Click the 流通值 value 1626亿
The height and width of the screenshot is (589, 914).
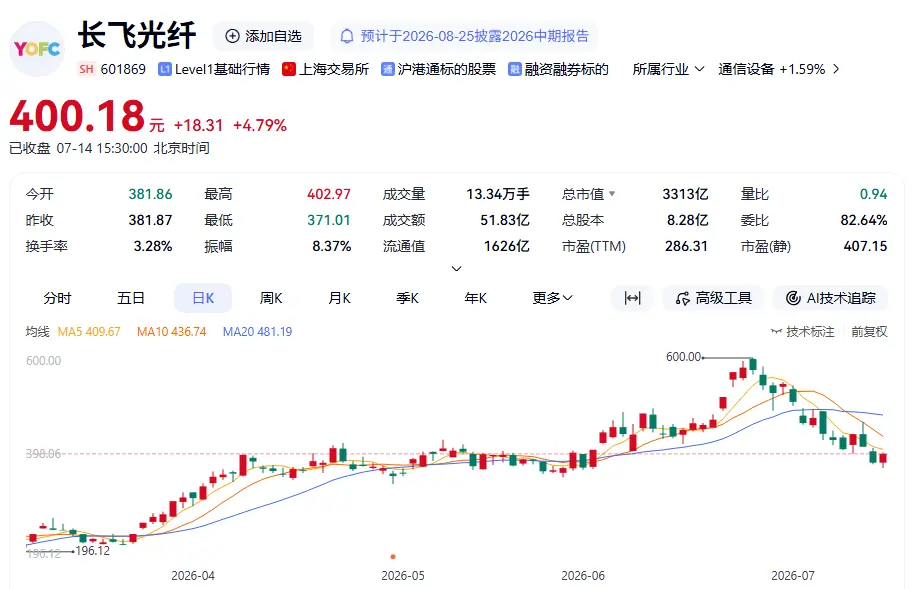point(507,246)
